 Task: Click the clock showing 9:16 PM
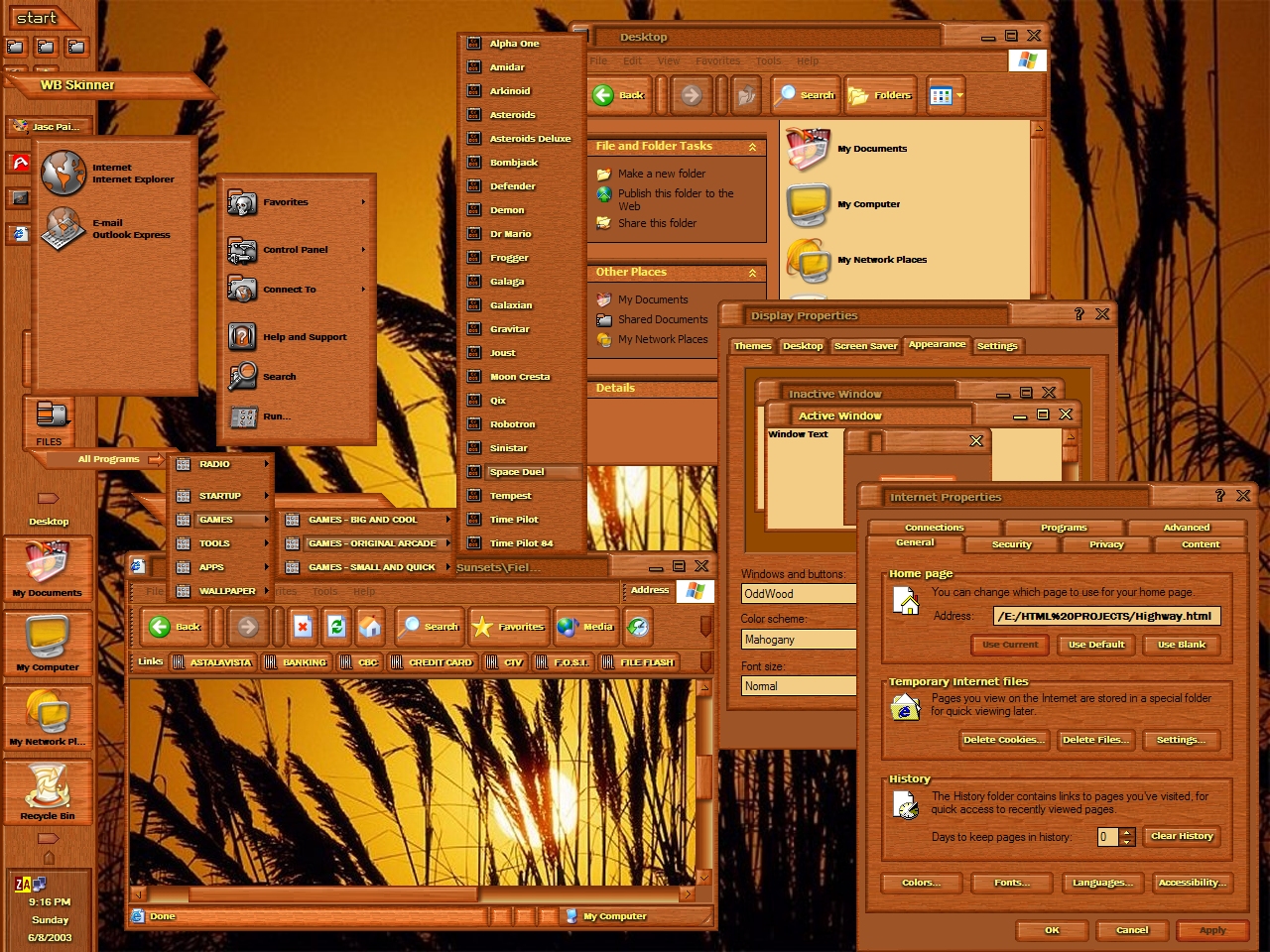tap(49, 902)
